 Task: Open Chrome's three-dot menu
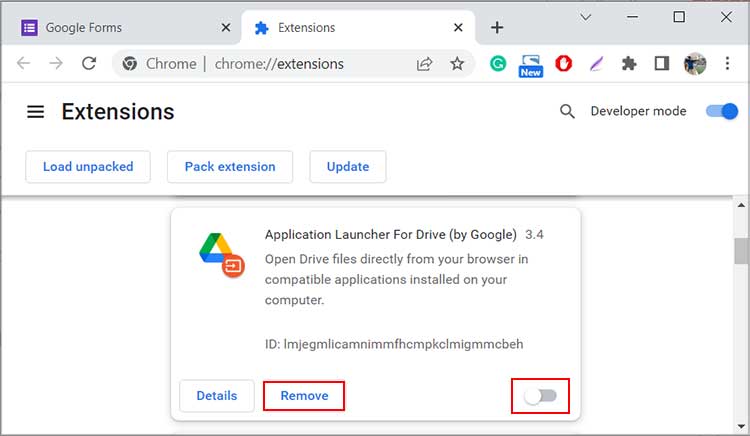tap(727, 63)
